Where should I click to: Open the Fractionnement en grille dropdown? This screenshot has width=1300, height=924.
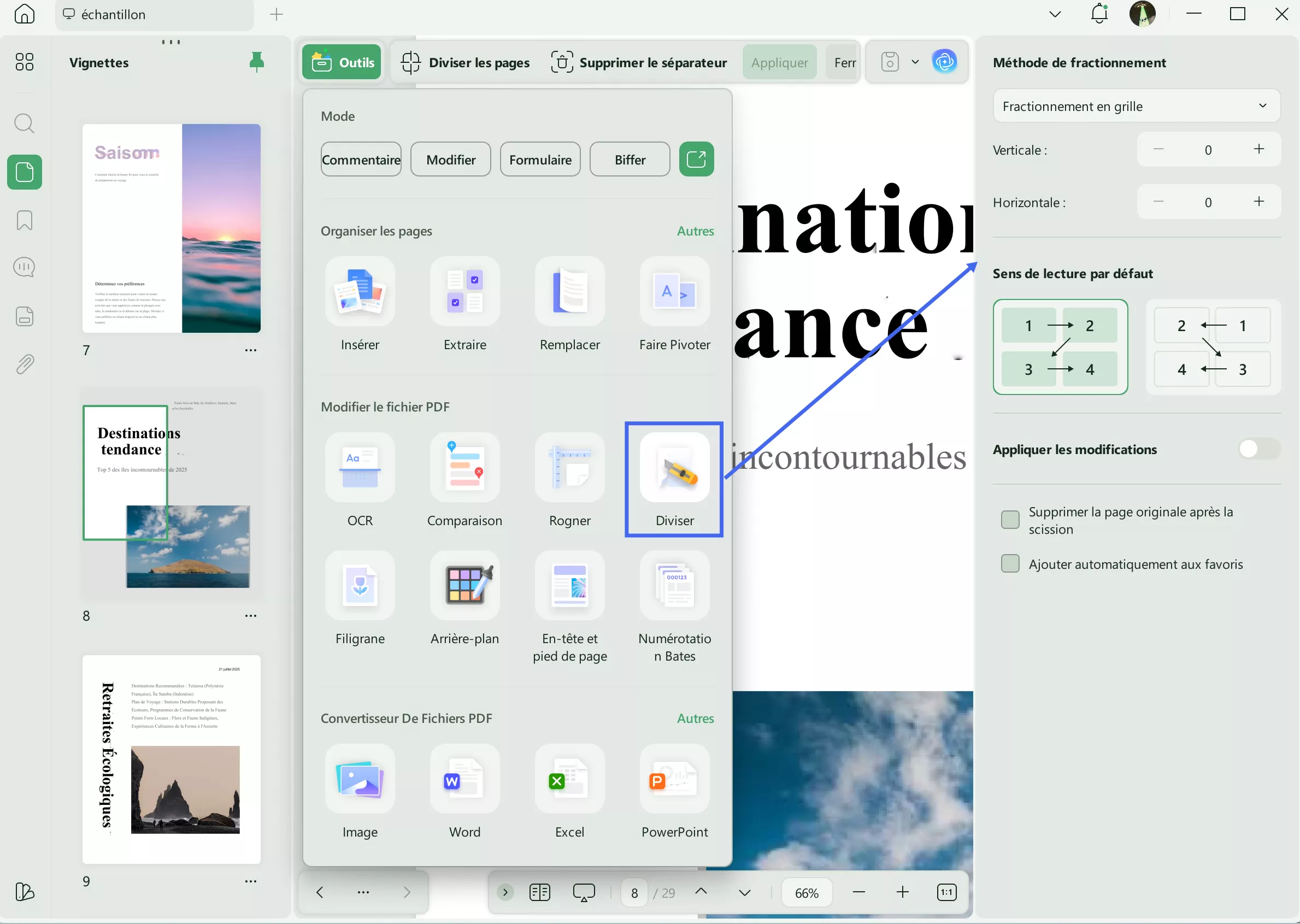pos(1136,106)
